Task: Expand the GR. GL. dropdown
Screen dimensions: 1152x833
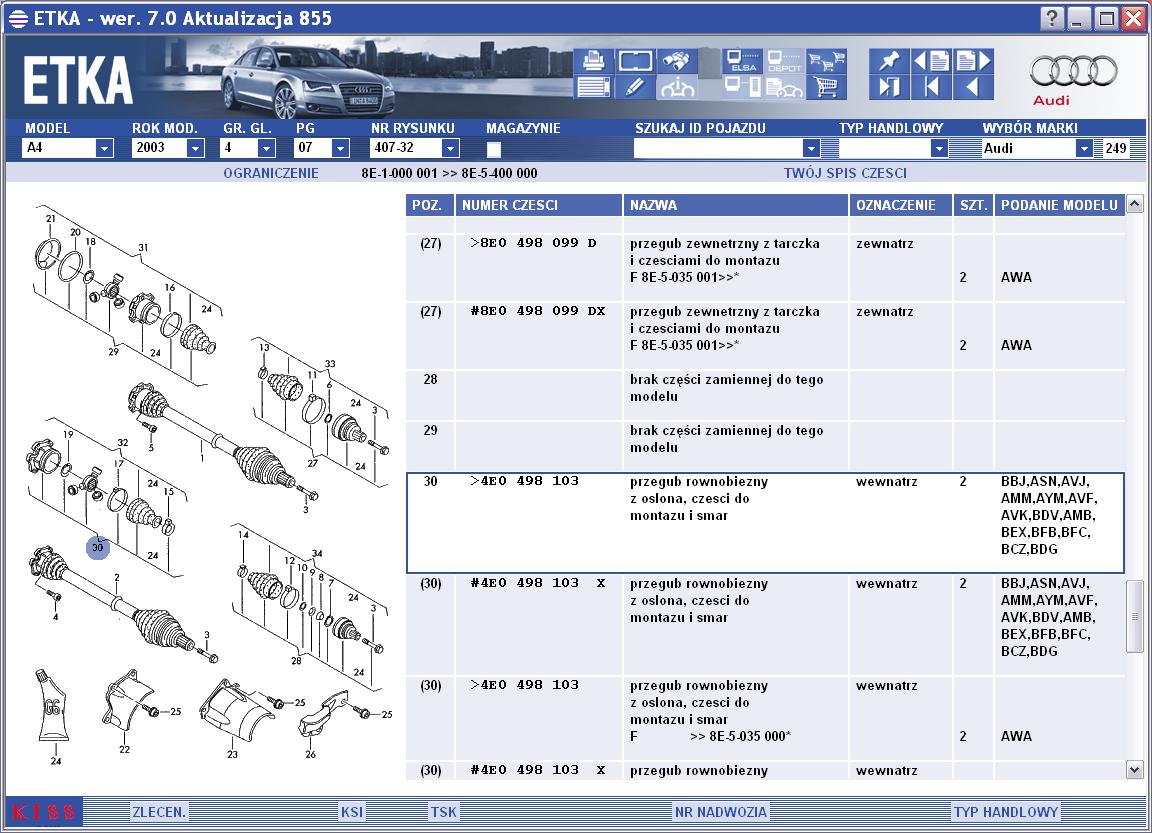Action: coord(266,148)
